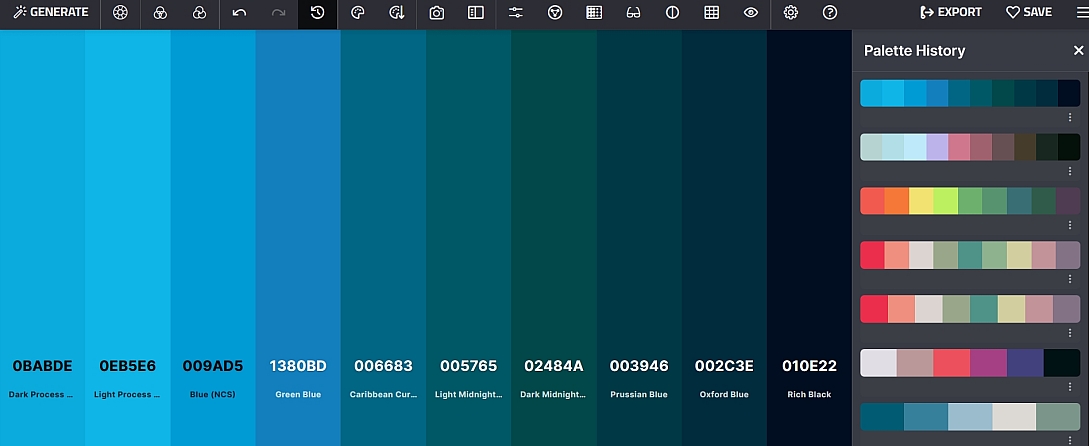Toggle the palette history clock icon
This screenshot has height=446, width=1089.
317,13
